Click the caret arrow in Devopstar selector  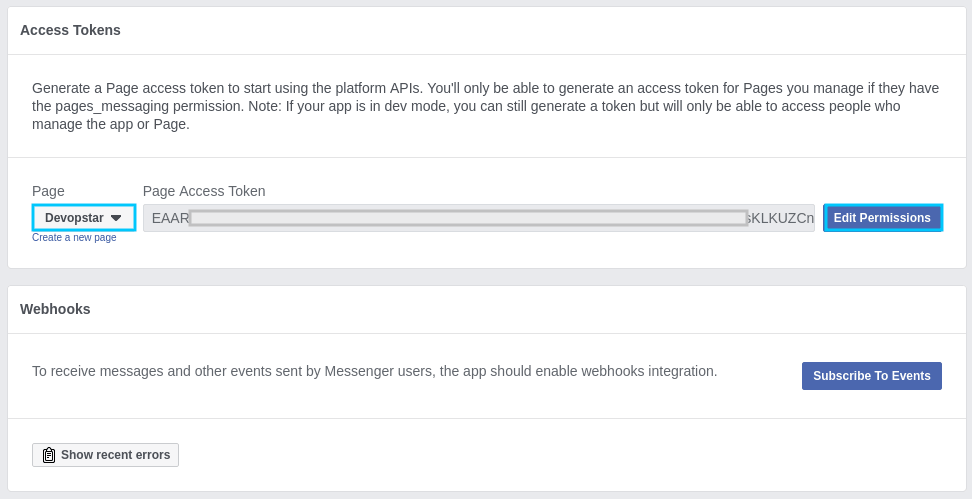pos(116,218)
